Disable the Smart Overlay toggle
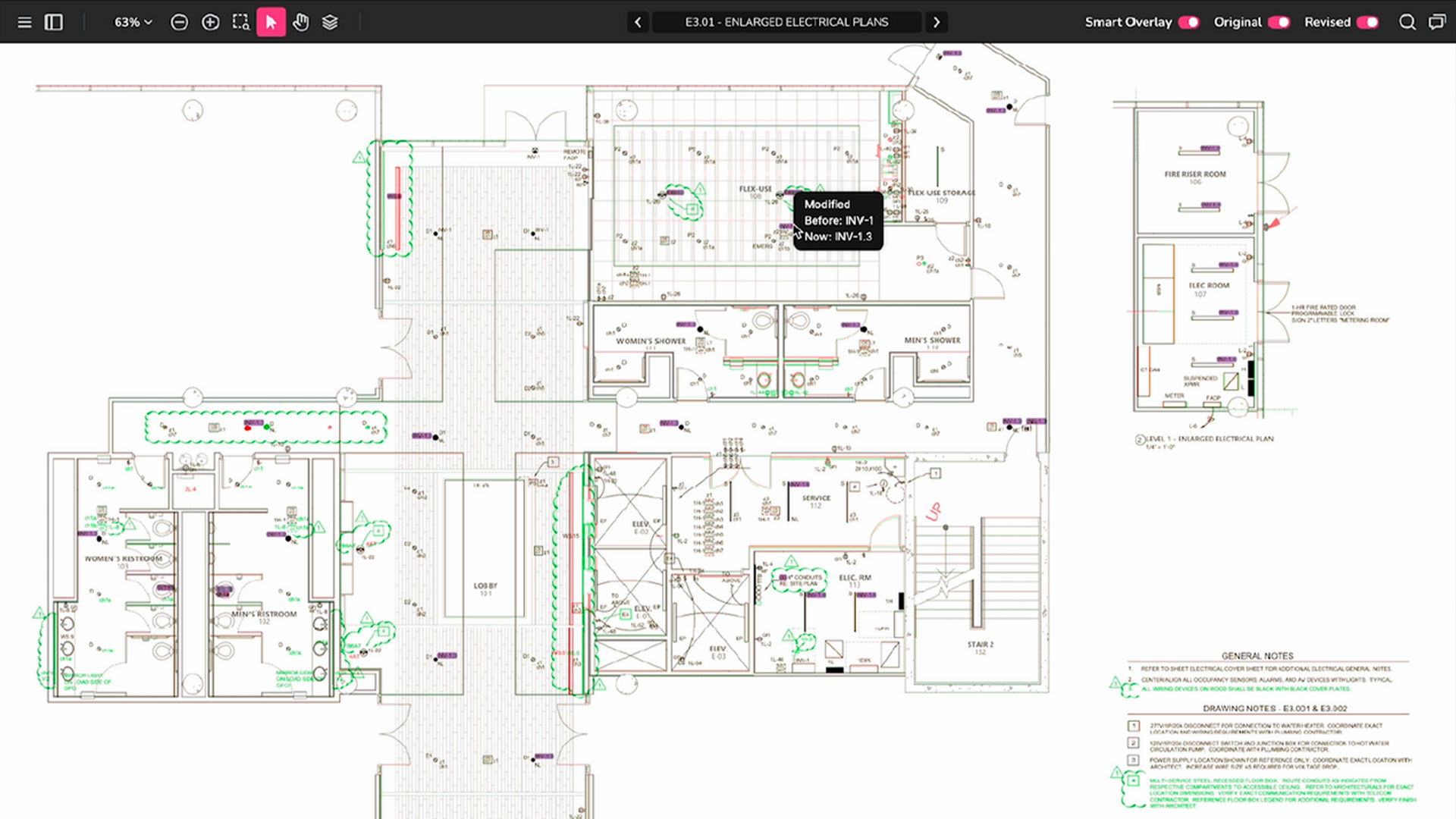 (1188, 22)
